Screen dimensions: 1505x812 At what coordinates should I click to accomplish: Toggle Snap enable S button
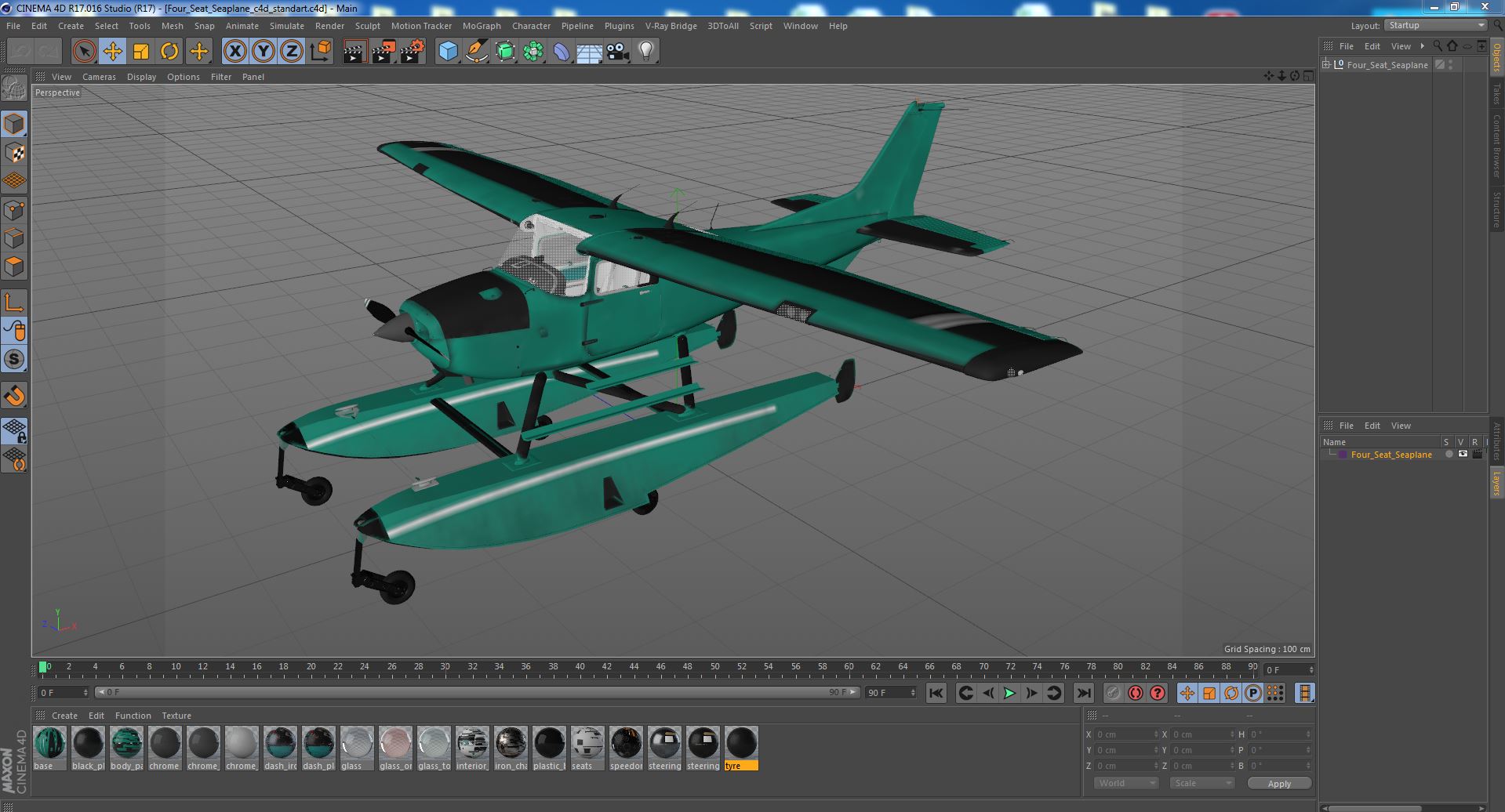pos(14,360)
